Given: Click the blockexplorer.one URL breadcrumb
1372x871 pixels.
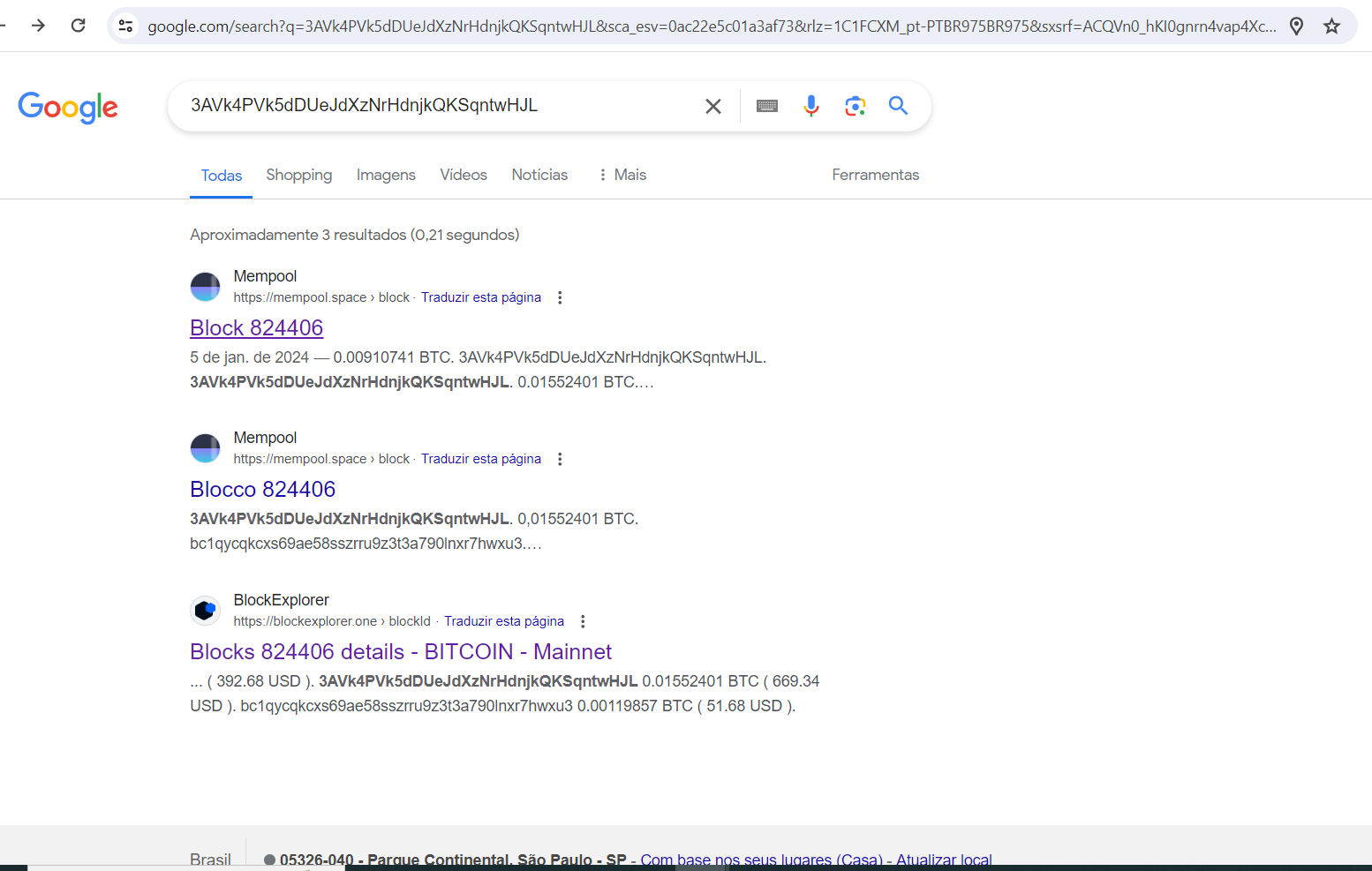Looking at the screenshot, I should pyautogui.click(x=332, y=621).
